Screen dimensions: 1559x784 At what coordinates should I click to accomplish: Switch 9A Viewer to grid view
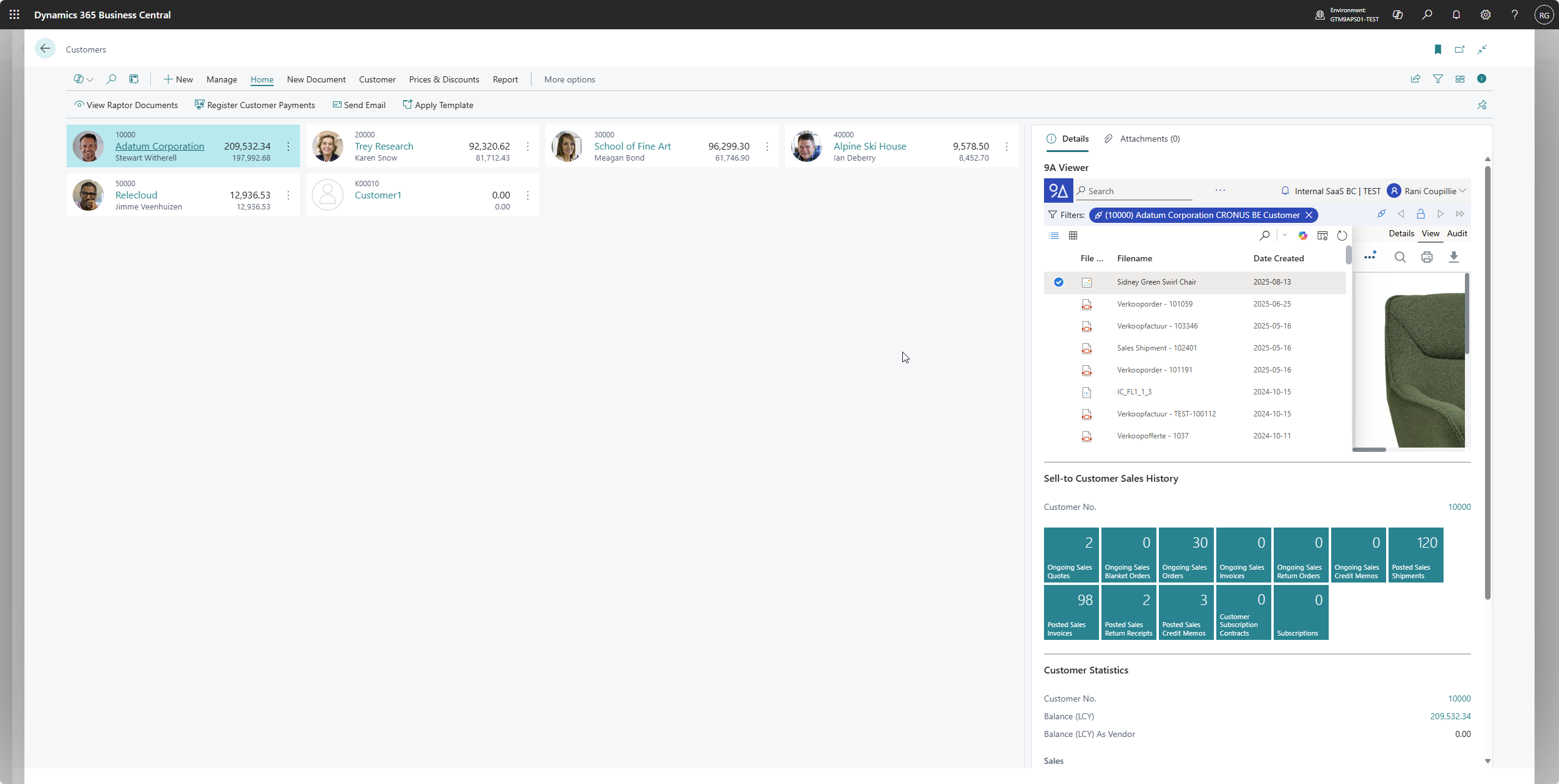tap(1073, 236)
